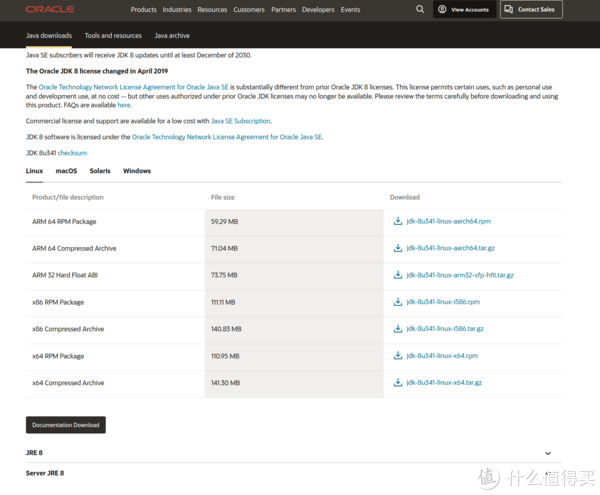Click the View Accounts button
This screenshot has height=495, width=600.
point(465,9)
